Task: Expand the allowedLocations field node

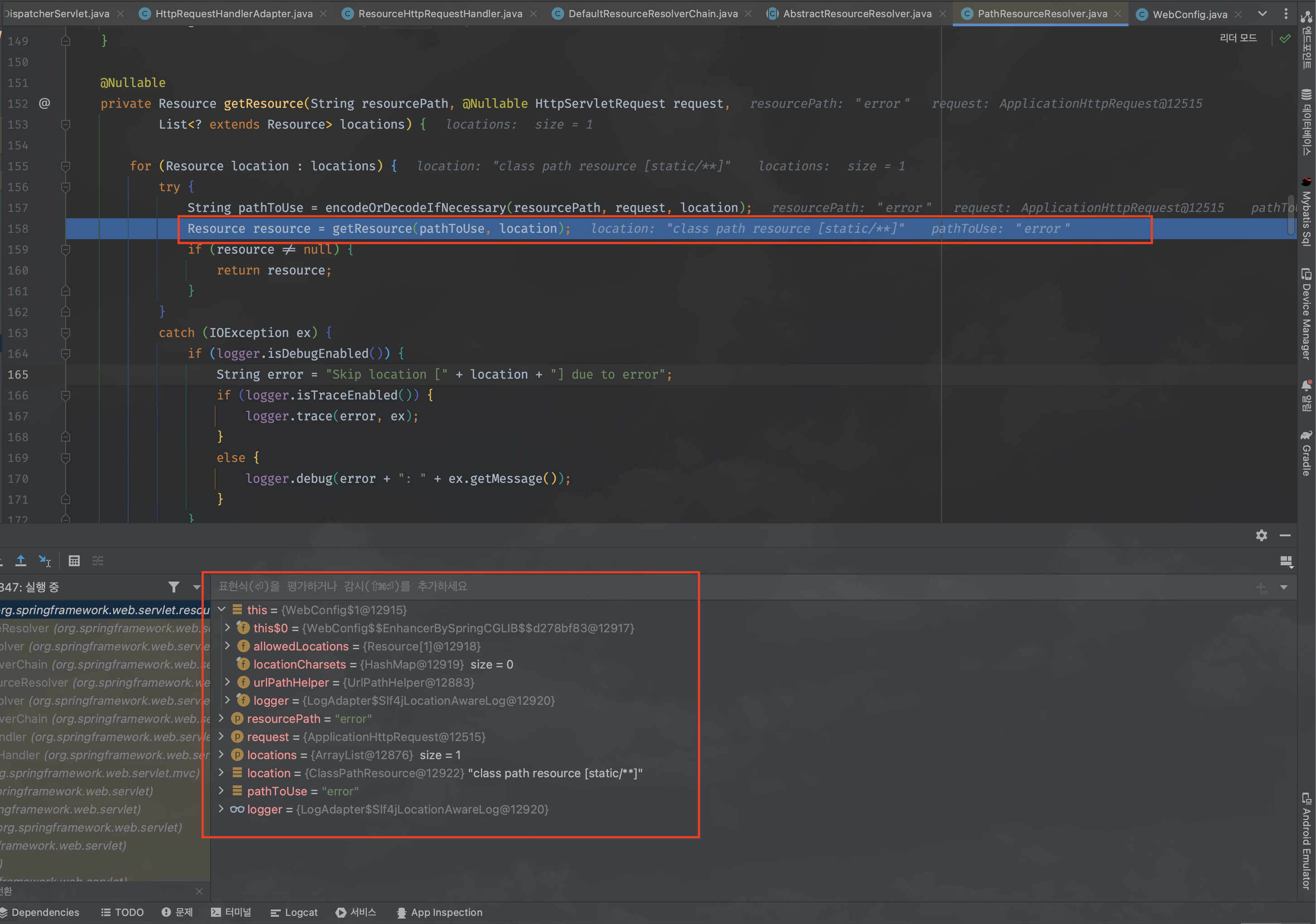Action: coord(227,646)
